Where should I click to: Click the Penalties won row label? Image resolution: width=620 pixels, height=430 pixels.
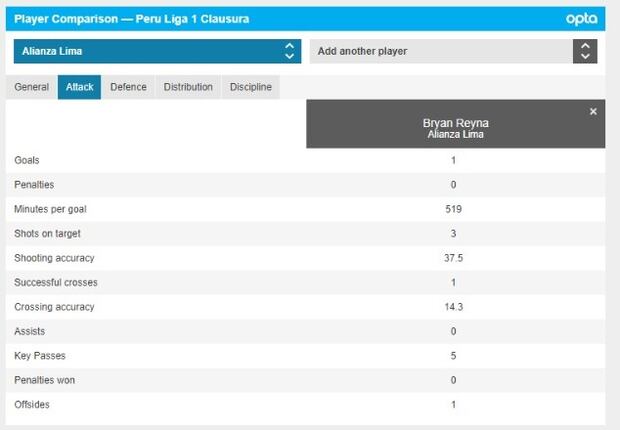pos(44,380)
